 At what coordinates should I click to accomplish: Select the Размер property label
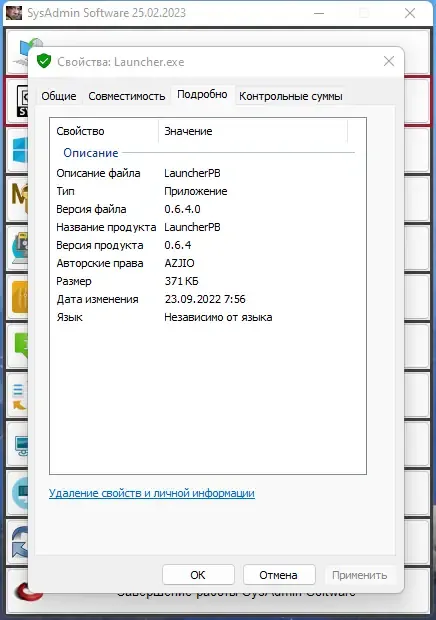[74, 282]
